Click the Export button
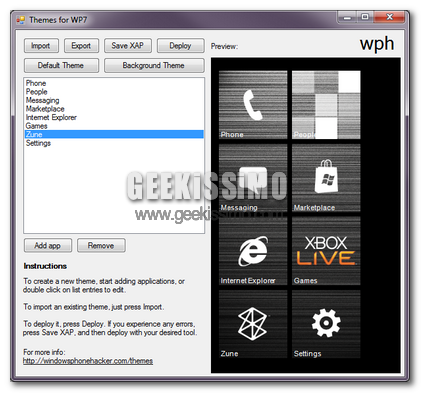 point(81,46)
